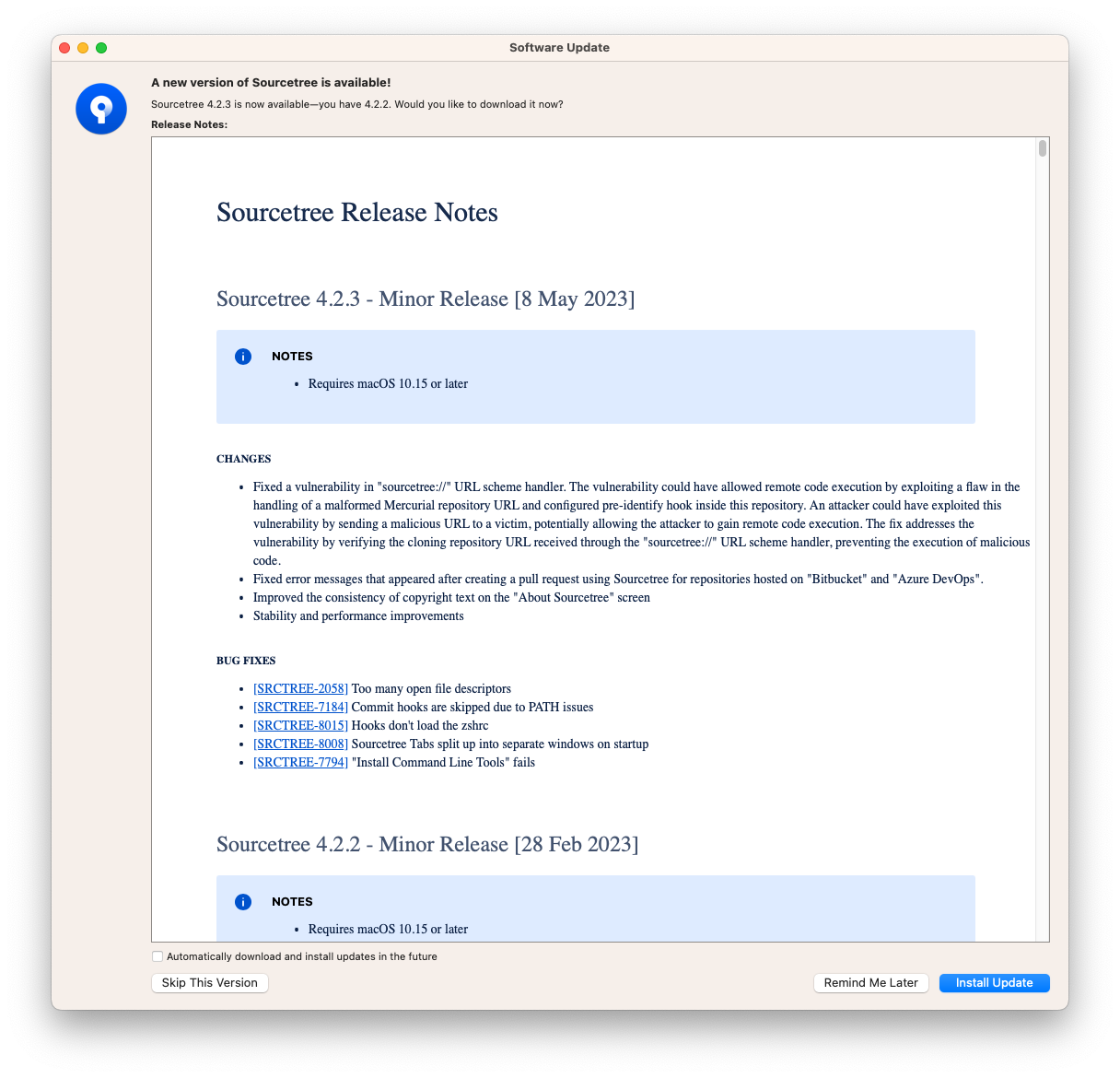Viewport: 1120px width, 1078px height.
Task: Click 'Sourcetree 4.2.2 - Minor Release' heading
Action: (x=427, y=844)
